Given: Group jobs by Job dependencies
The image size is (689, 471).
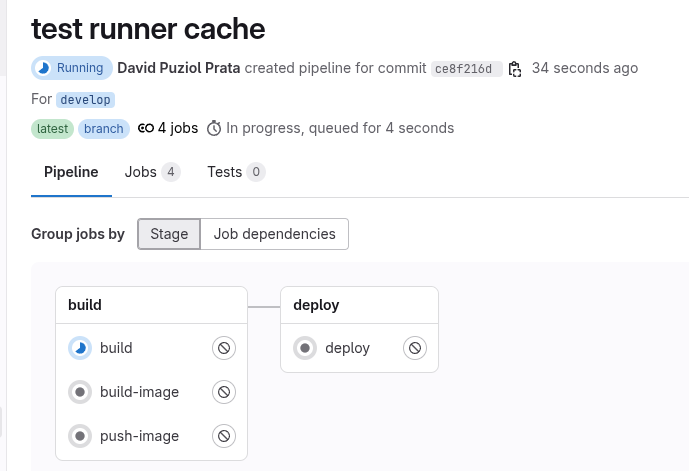Looking at the screenshot, I should [x=274, y=234].
